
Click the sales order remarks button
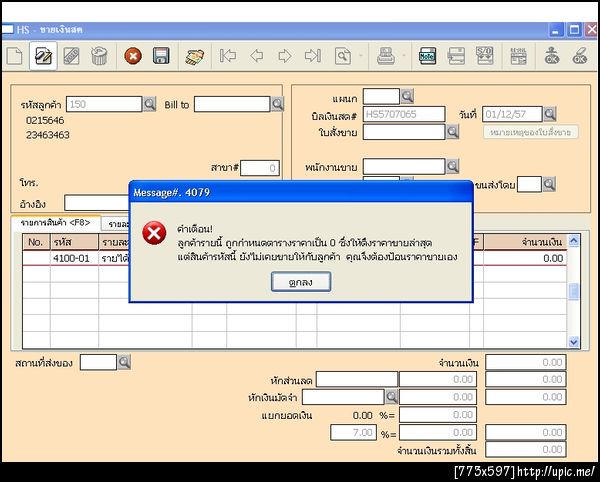pos(531,132)
